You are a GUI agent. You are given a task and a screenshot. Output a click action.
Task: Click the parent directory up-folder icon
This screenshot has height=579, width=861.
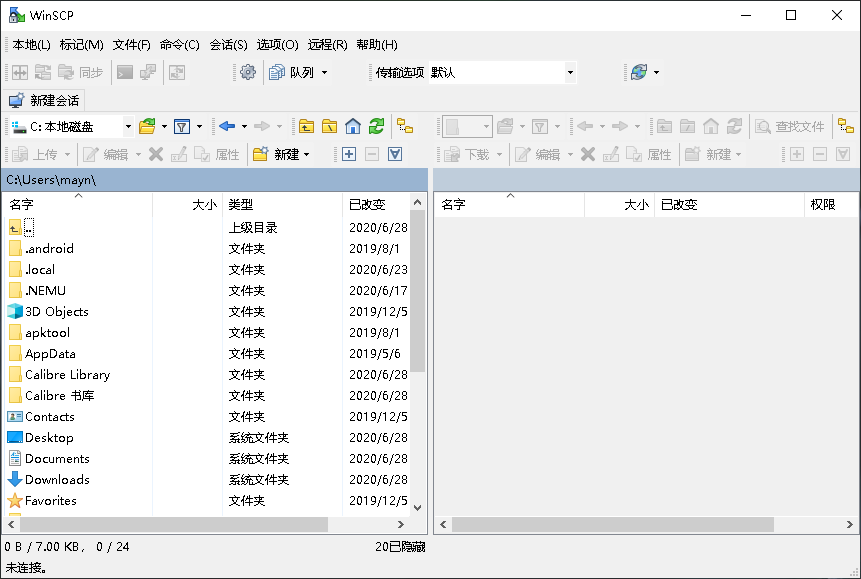[x=15, y=227]
